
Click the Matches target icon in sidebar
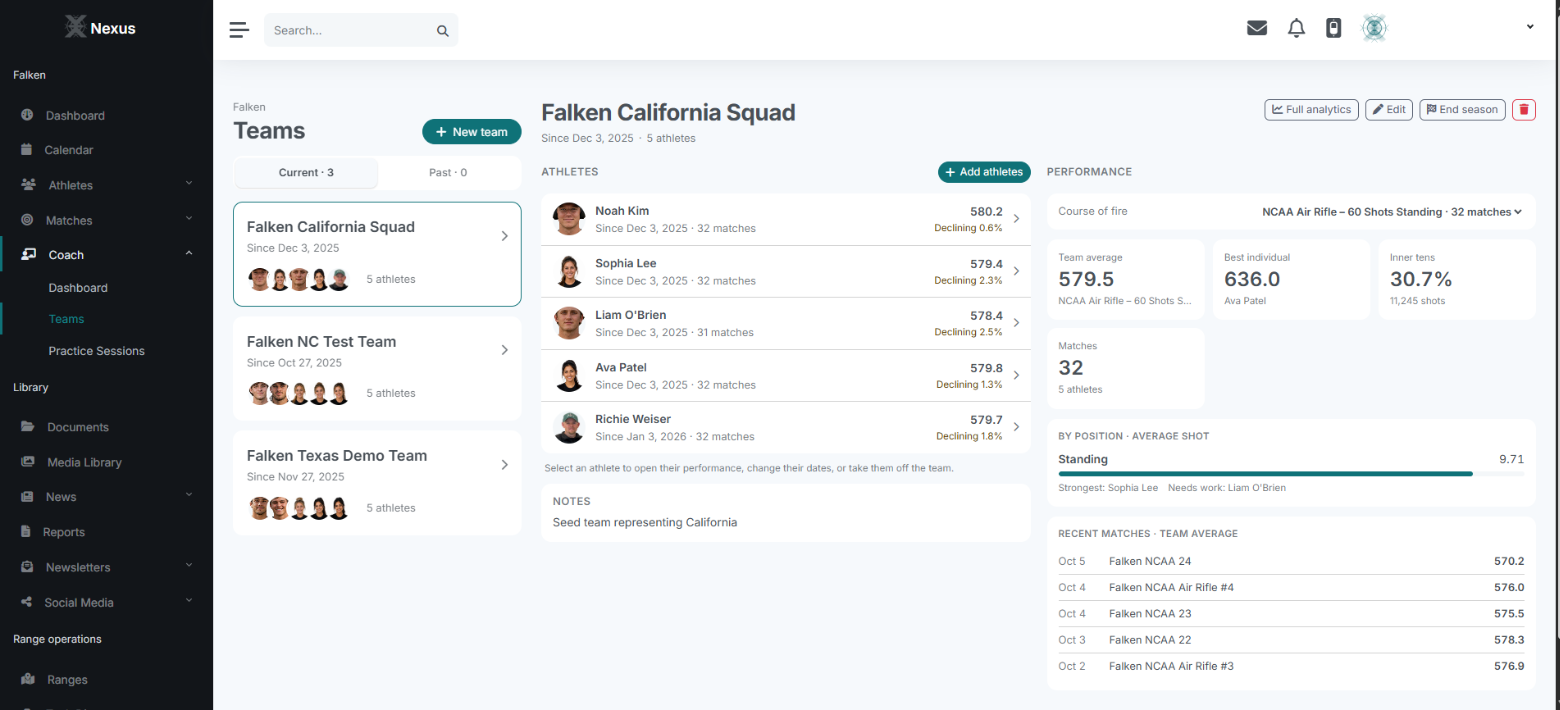tap(27, 220)
